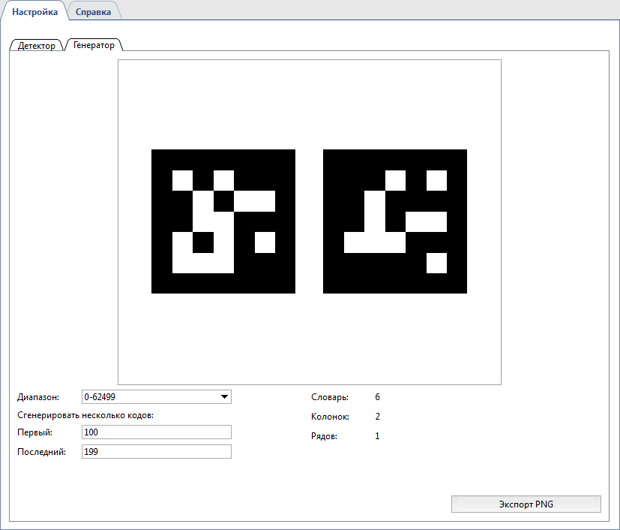Image resolution: width=620 pixels, height=530 pixels.
Task: Click the Рядов value 1
Action: pos(377,437)
